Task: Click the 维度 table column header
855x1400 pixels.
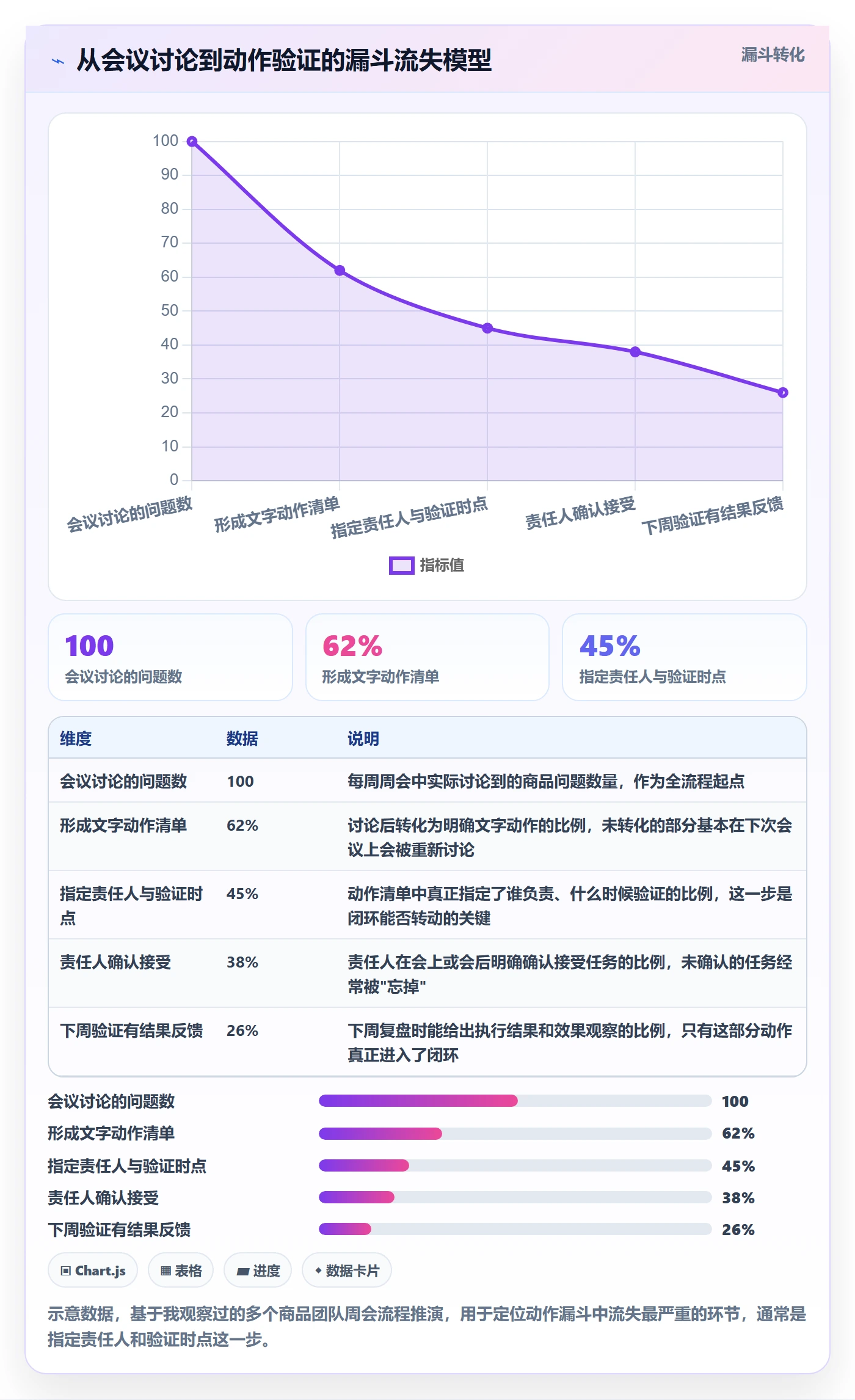Action: click(76, 738)
